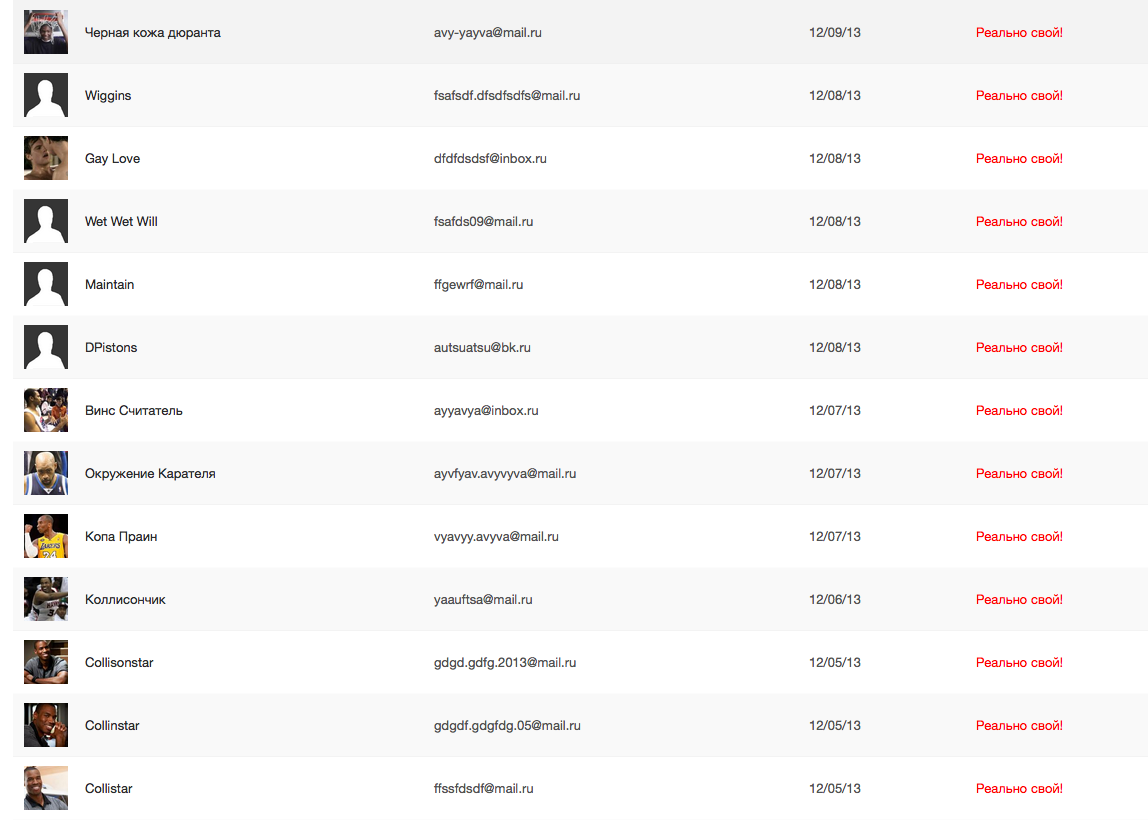Open the Collistar profile name
The image size is (1148, 829).
(108, 788)
